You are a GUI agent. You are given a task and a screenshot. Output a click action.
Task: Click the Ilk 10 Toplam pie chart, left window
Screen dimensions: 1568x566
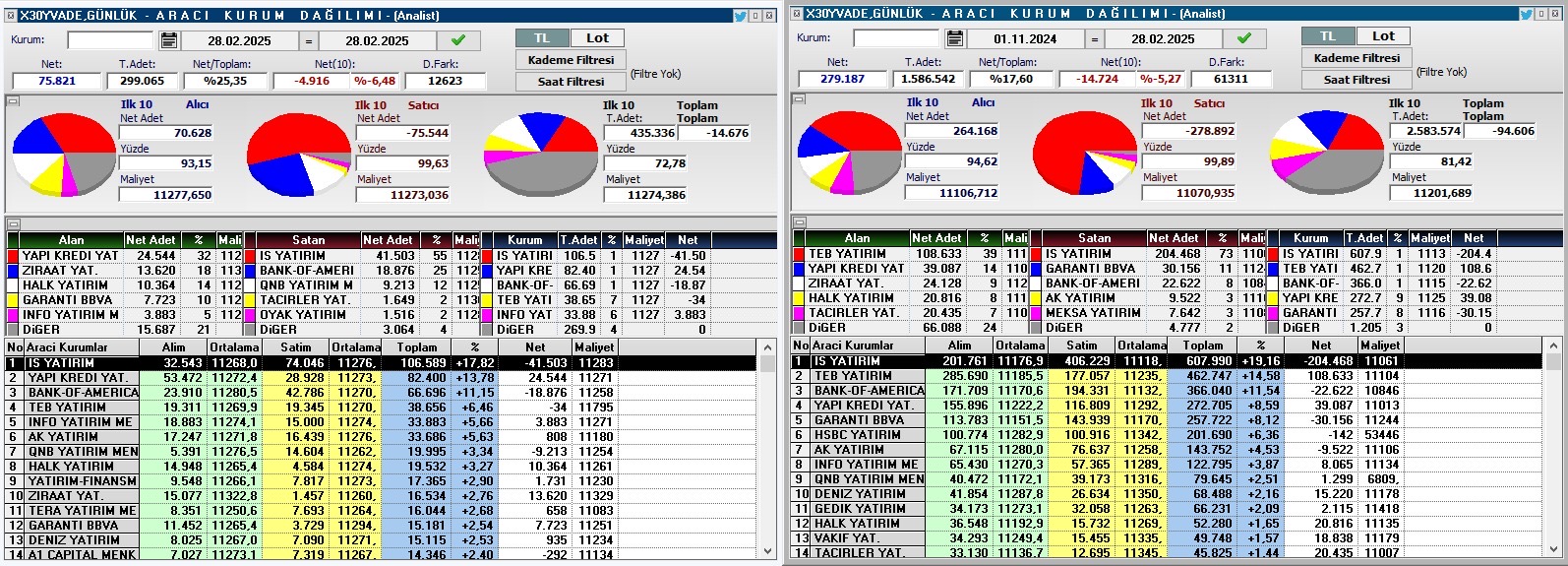542,155
